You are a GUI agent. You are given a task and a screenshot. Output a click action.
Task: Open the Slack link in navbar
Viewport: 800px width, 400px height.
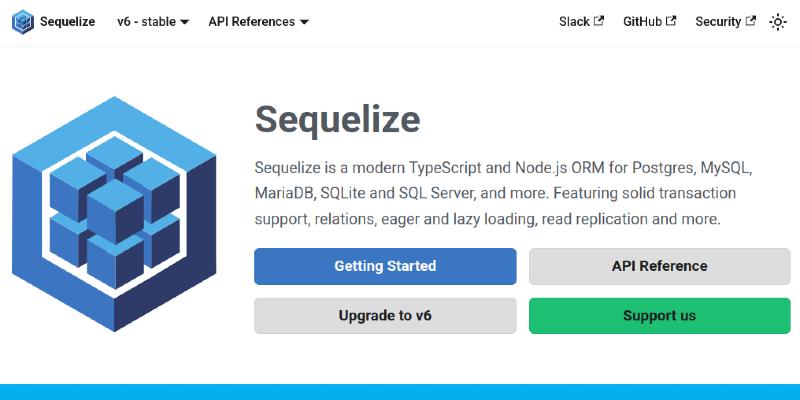[x=574, y=22]
